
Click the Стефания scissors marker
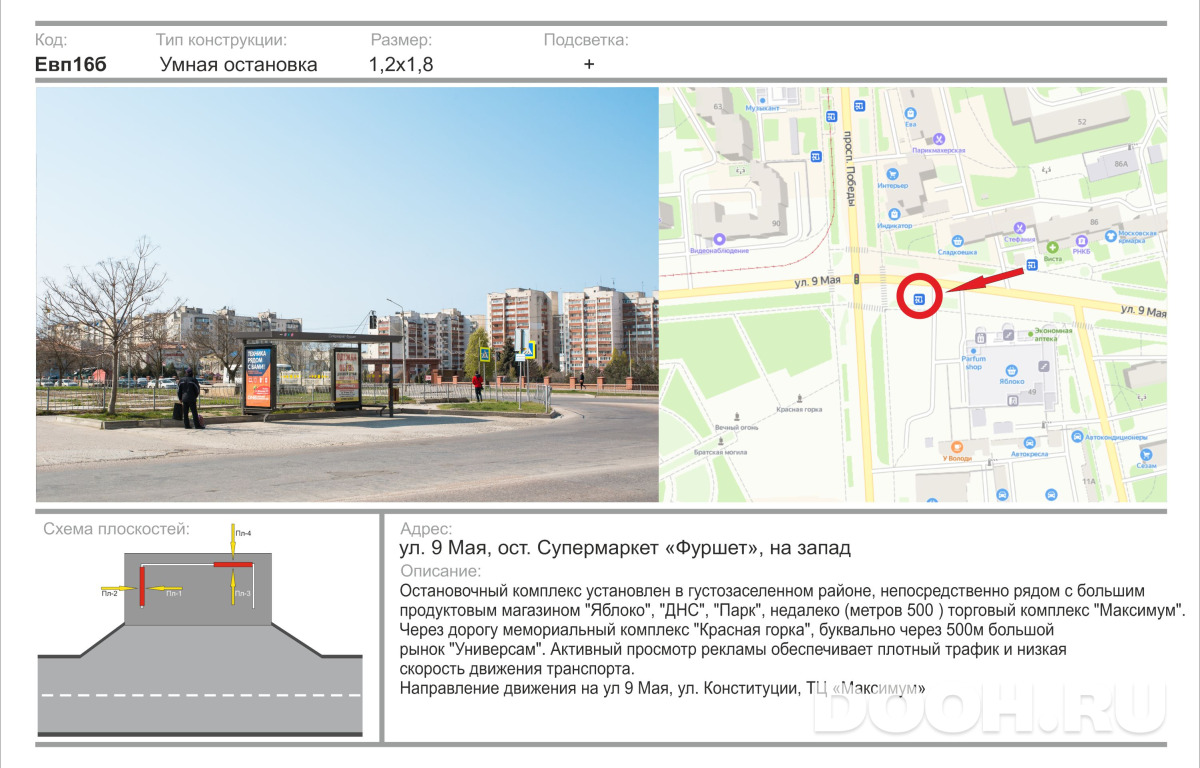pyautogui.click(x=1019, y=229)
